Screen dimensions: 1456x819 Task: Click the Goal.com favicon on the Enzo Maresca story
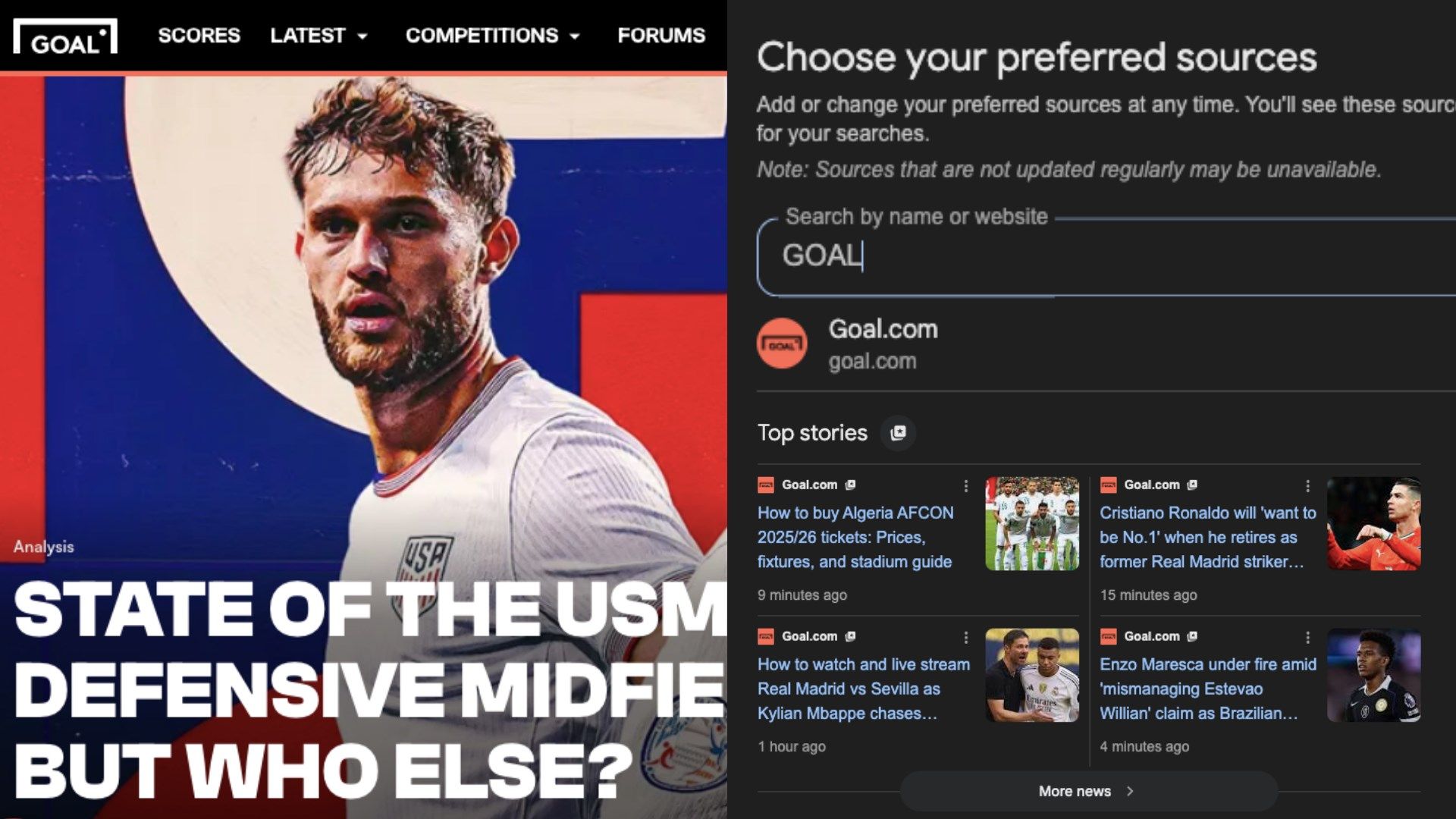1109,636
